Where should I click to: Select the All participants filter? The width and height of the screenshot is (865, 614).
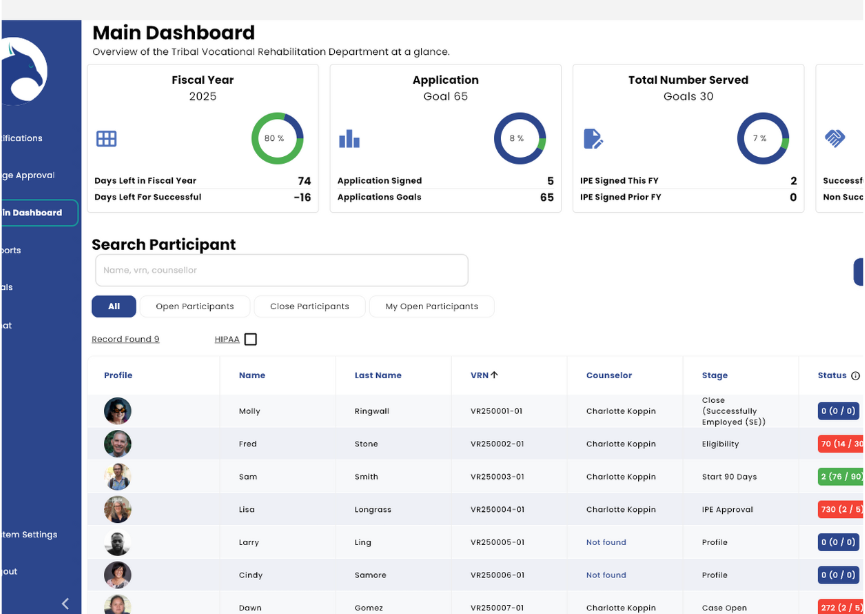click(114, 307)
